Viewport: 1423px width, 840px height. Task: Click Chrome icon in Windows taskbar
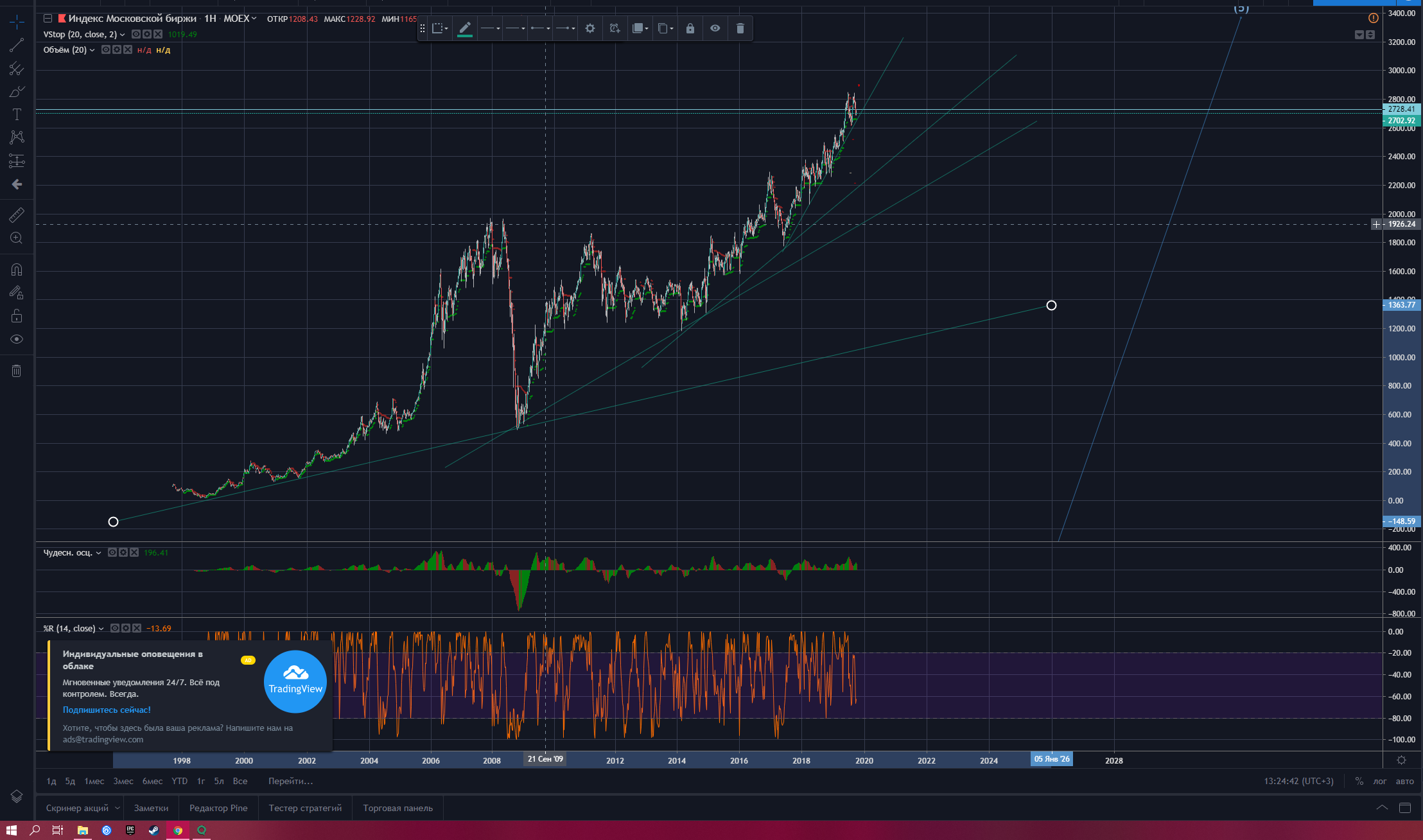coord(178,830)
